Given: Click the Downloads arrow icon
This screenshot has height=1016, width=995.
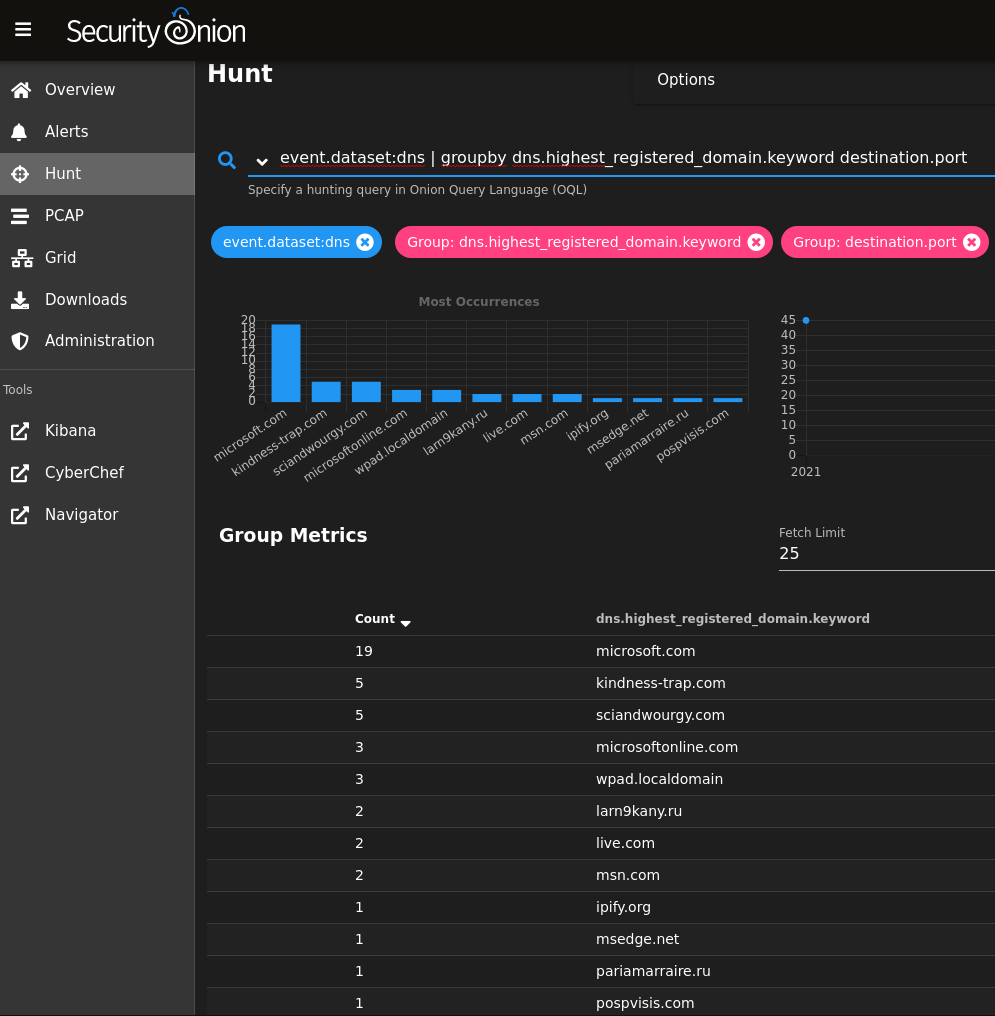Looking at the screenshot, I should tap(20, 300).
